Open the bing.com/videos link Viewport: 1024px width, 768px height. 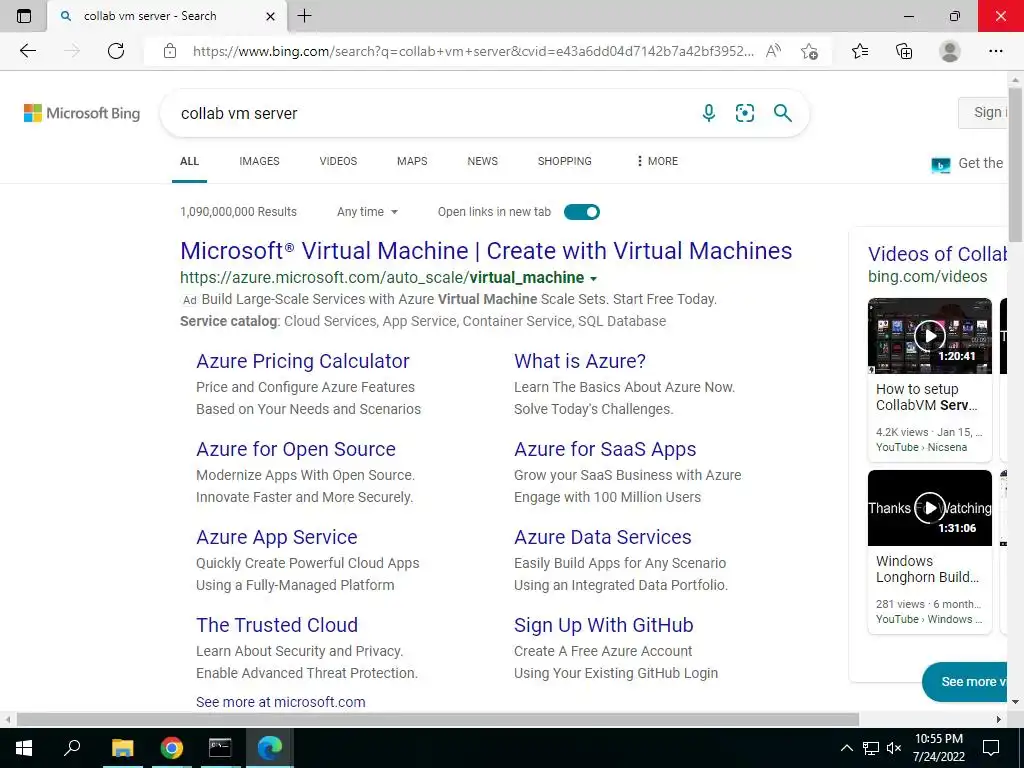[927, 276]
